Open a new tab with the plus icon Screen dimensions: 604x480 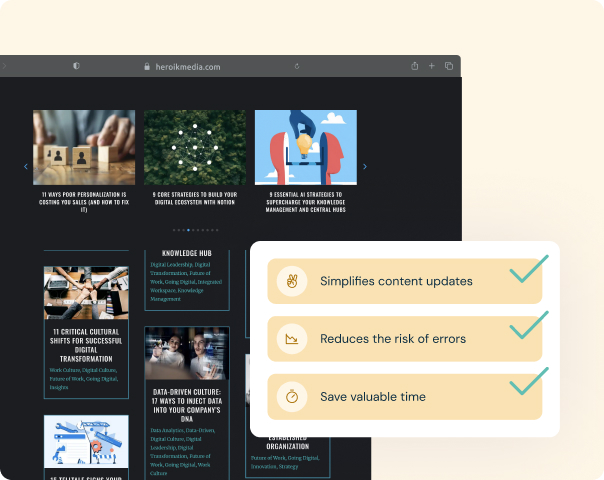[432, 66]
